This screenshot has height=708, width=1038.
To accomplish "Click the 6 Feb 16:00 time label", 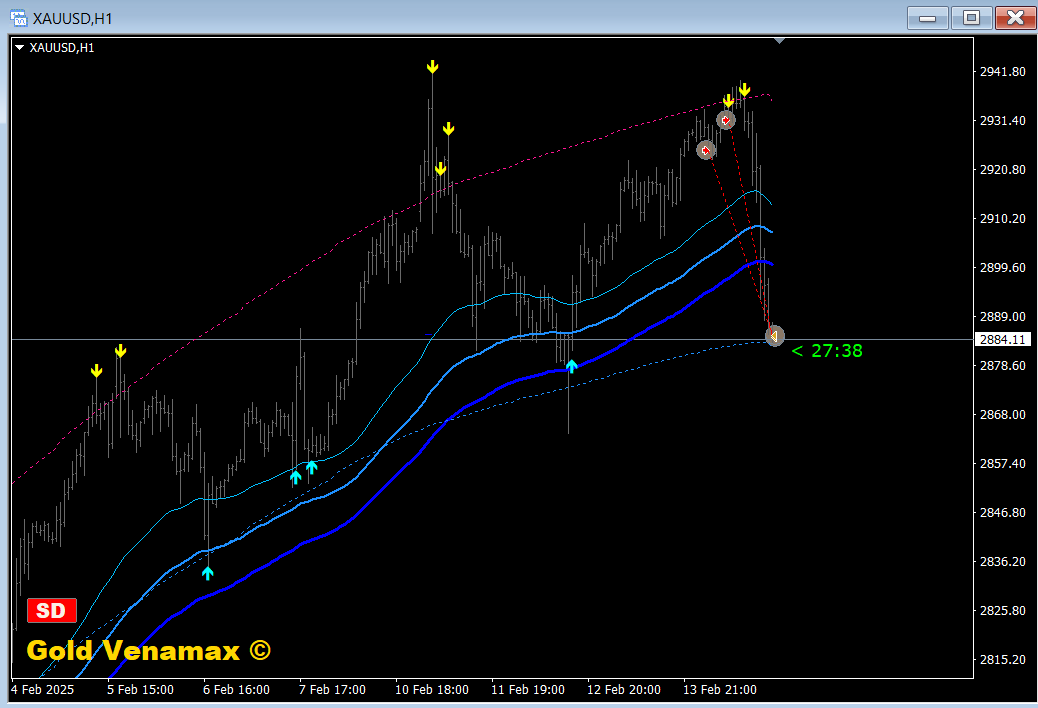I will click(x=236, y=689).
